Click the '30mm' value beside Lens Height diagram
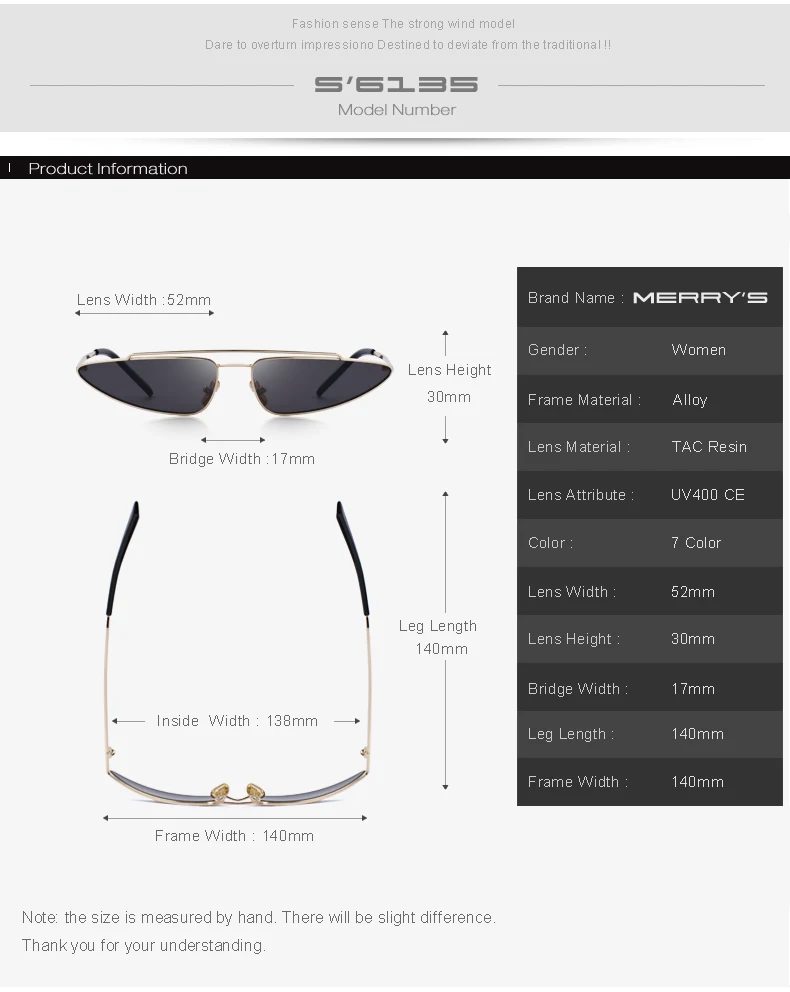The image size is (790, 992). 448,397
